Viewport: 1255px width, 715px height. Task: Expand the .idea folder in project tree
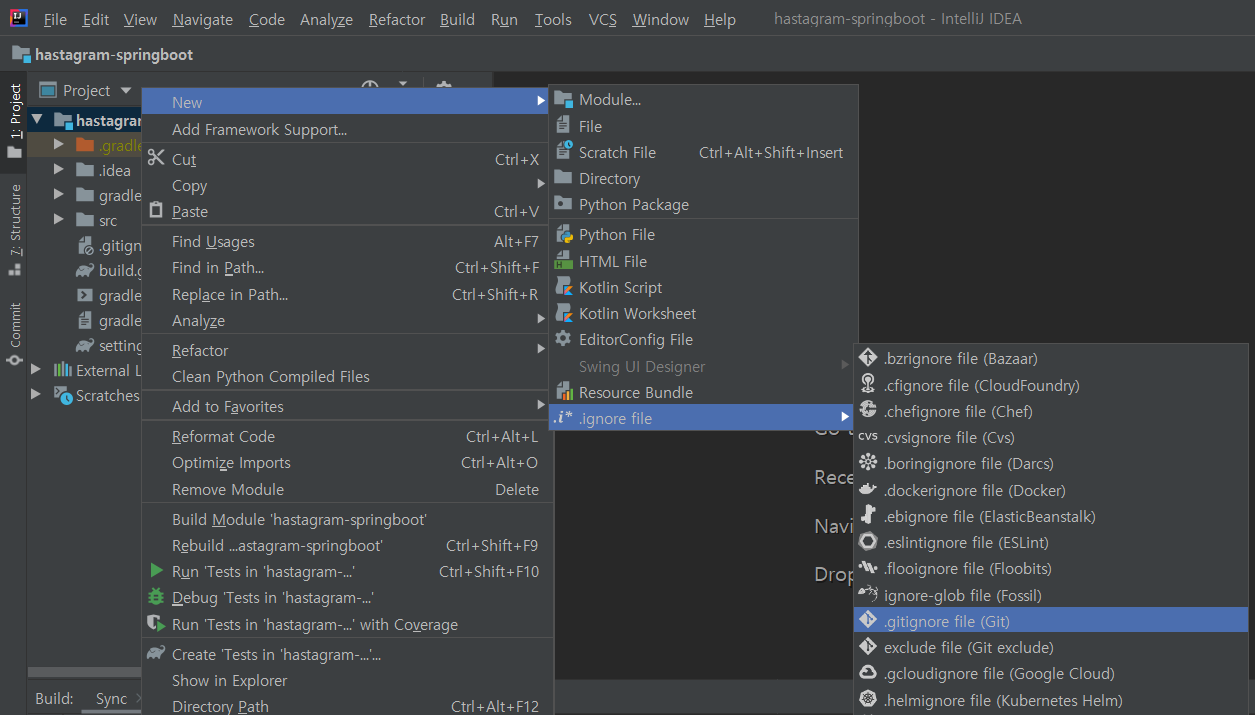[x=59, y=170]
